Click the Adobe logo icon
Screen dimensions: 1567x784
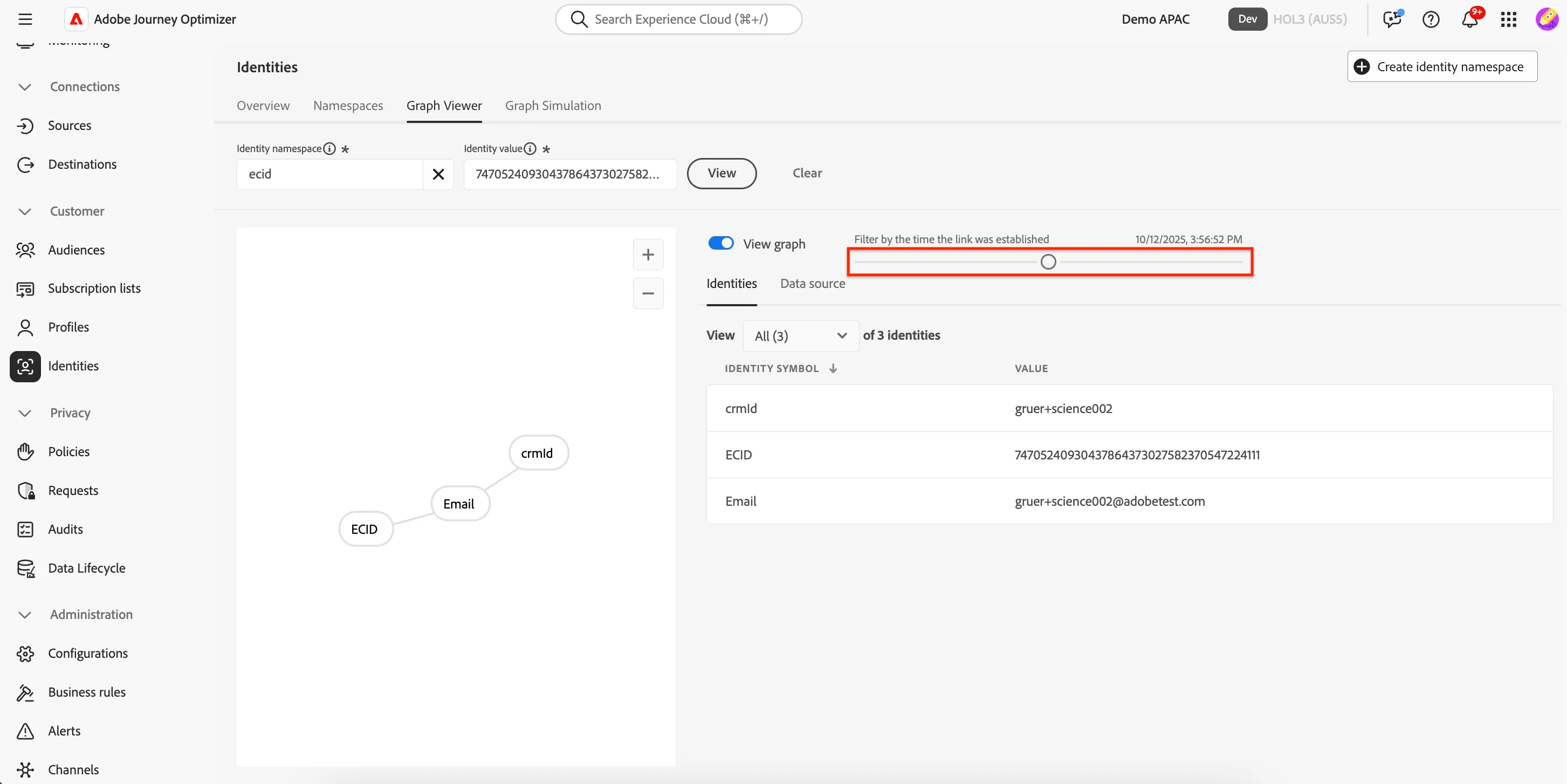tap(76, 19)
